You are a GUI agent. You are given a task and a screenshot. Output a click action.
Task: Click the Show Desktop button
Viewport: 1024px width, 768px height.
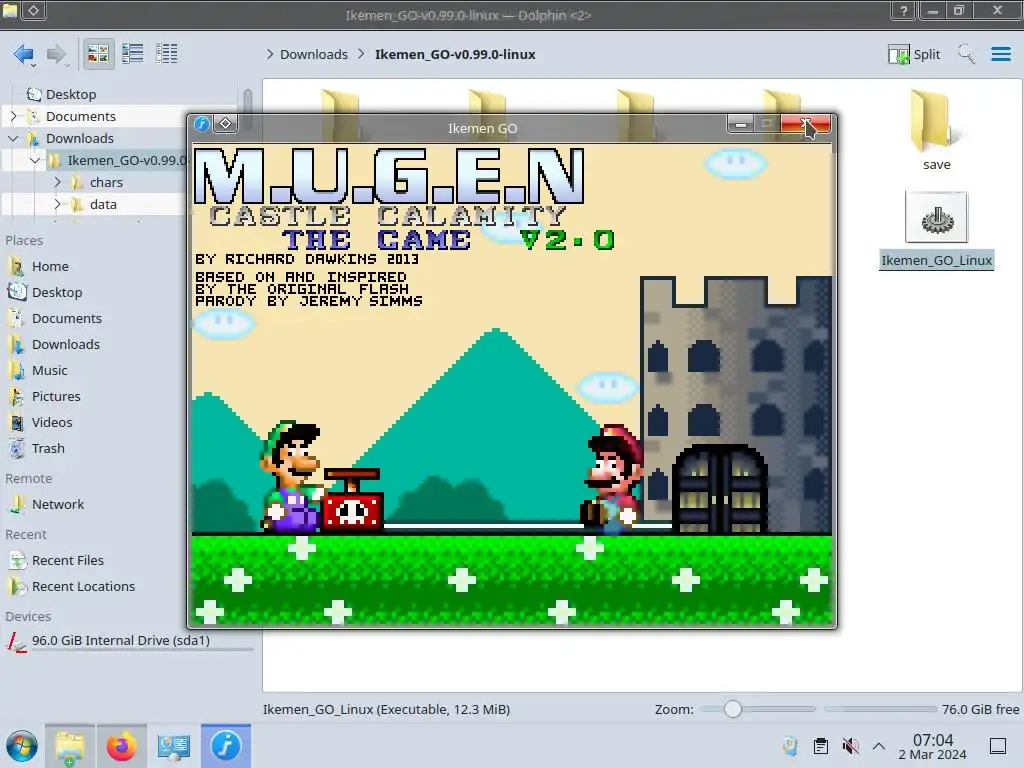point(998,746)
